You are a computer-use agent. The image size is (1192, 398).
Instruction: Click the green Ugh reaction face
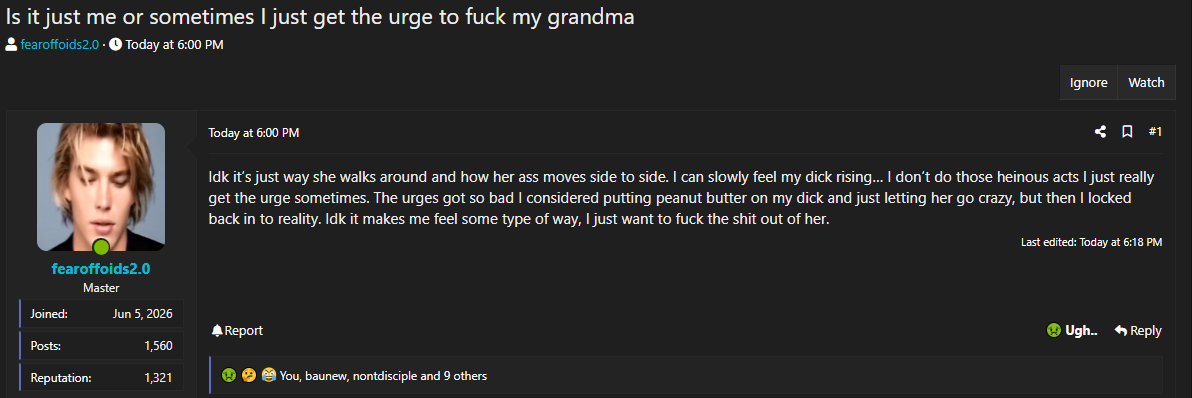[1054, 330]
